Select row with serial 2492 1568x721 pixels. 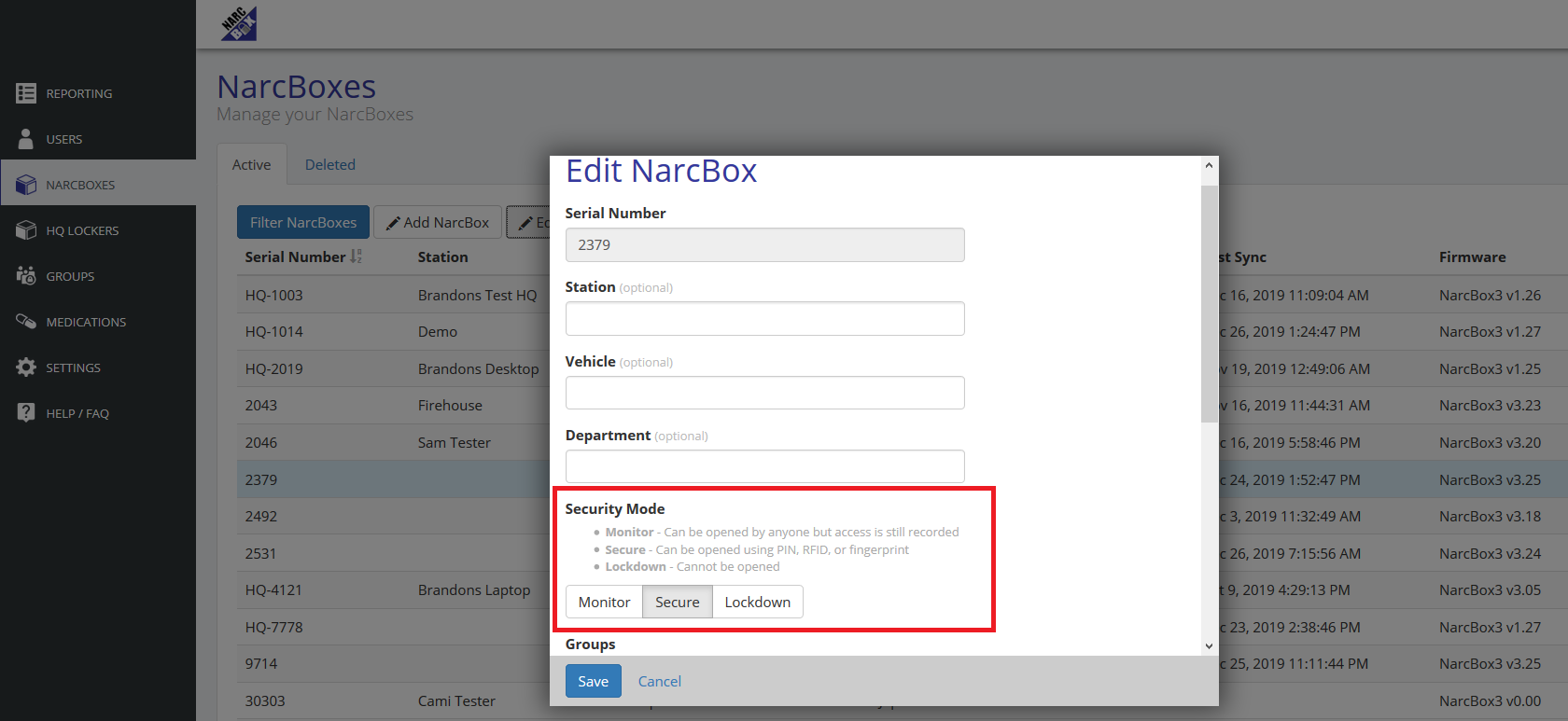[x=260, y=516]
